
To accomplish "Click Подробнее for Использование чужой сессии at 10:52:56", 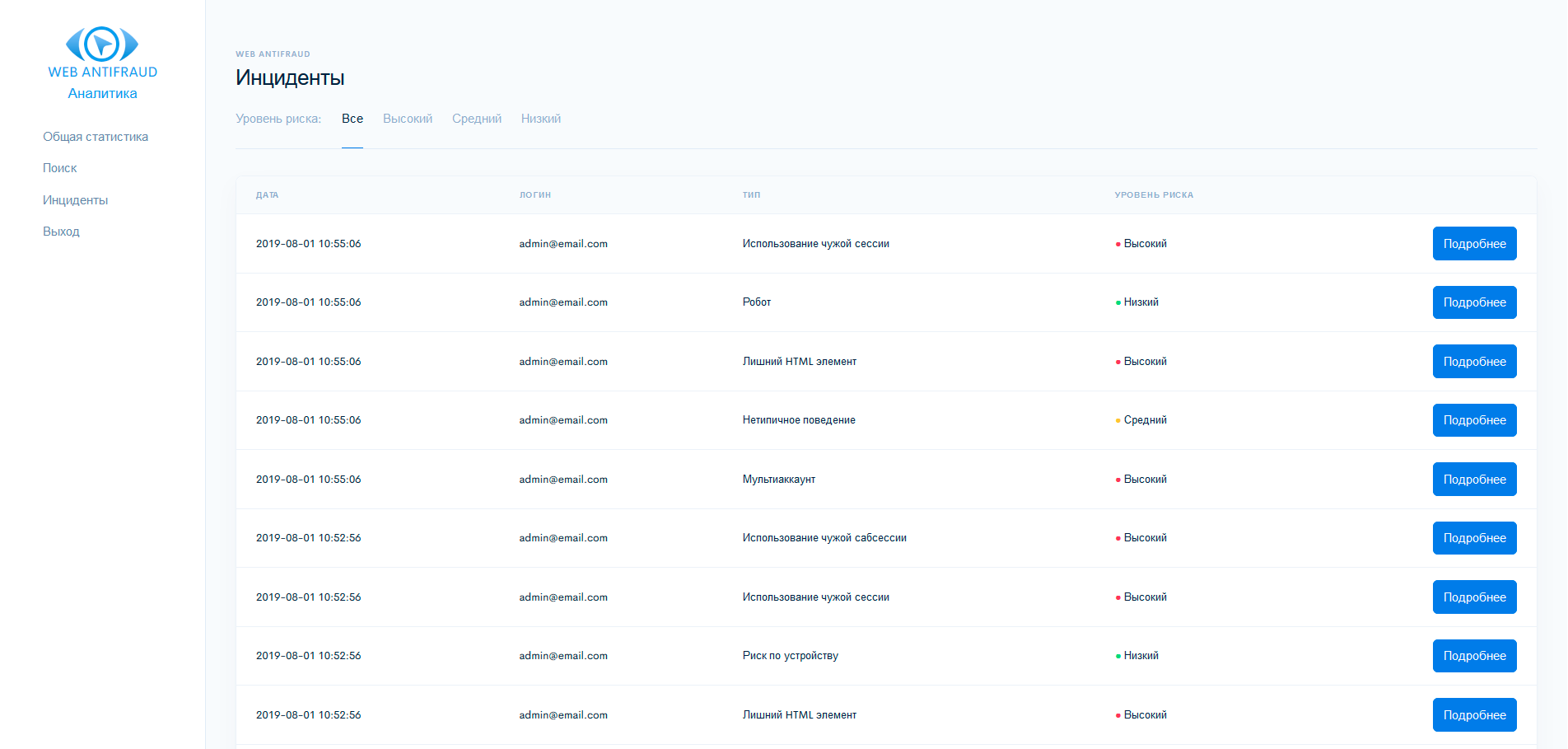I will click(x=1474, y=597).
